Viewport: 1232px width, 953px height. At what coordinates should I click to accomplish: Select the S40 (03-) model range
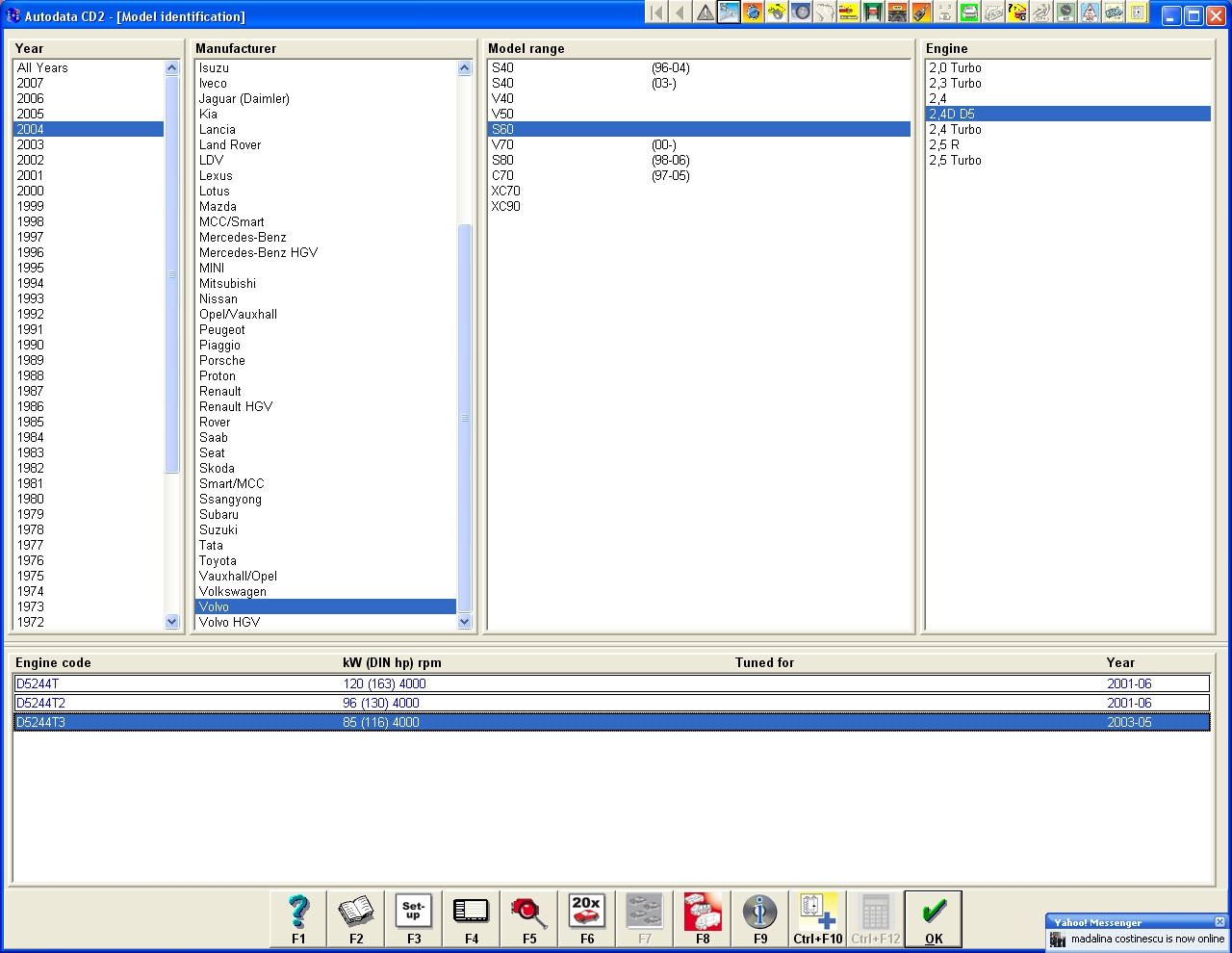coord(700,83)
